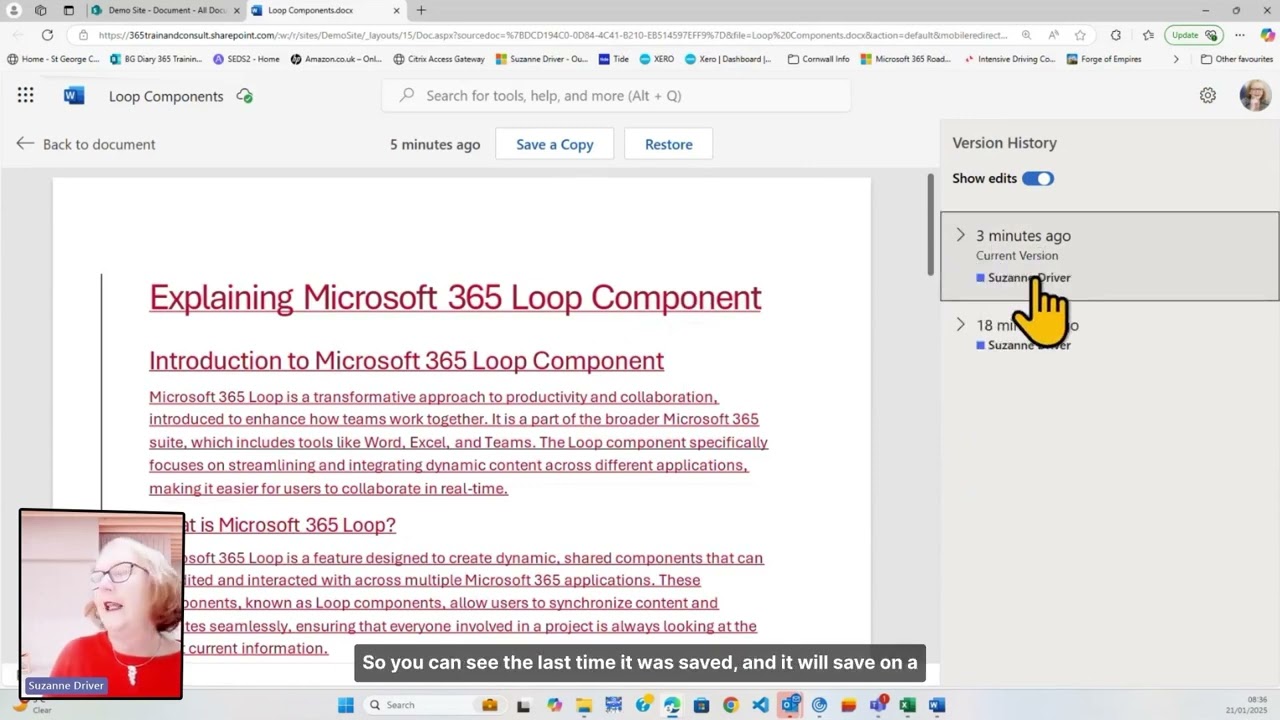Open browser settings and more menu
Screen dimensions: 1280x720
(1240, 35)
